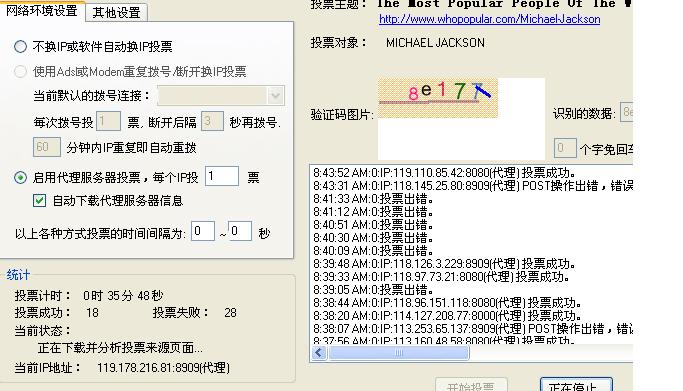Screen dimensions: 683x391
Task: Switch to the 网络环境设置 tab
Action: click(42, 10)
